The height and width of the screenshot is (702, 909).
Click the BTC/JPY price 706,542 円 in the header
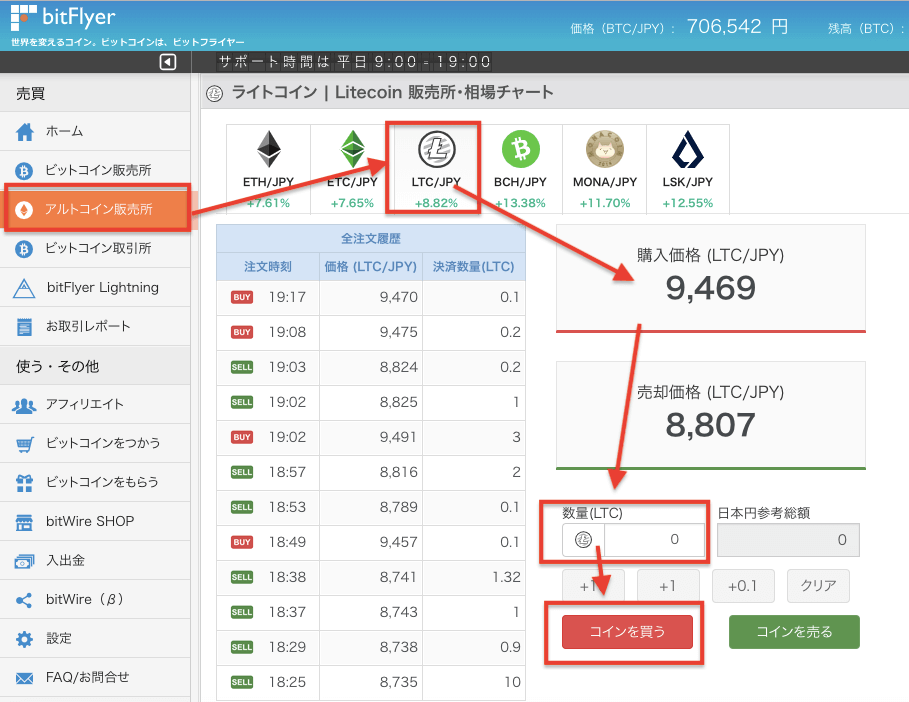point(737,27)
